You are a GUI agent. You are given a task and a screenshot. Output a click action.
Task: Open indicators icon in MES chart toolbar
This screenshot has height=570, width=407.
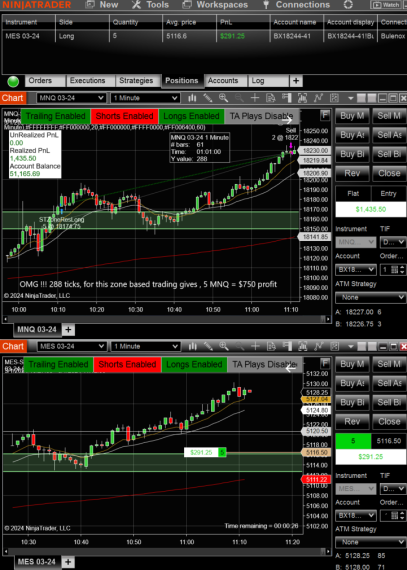pyautogui.click(x=319, y=346)
